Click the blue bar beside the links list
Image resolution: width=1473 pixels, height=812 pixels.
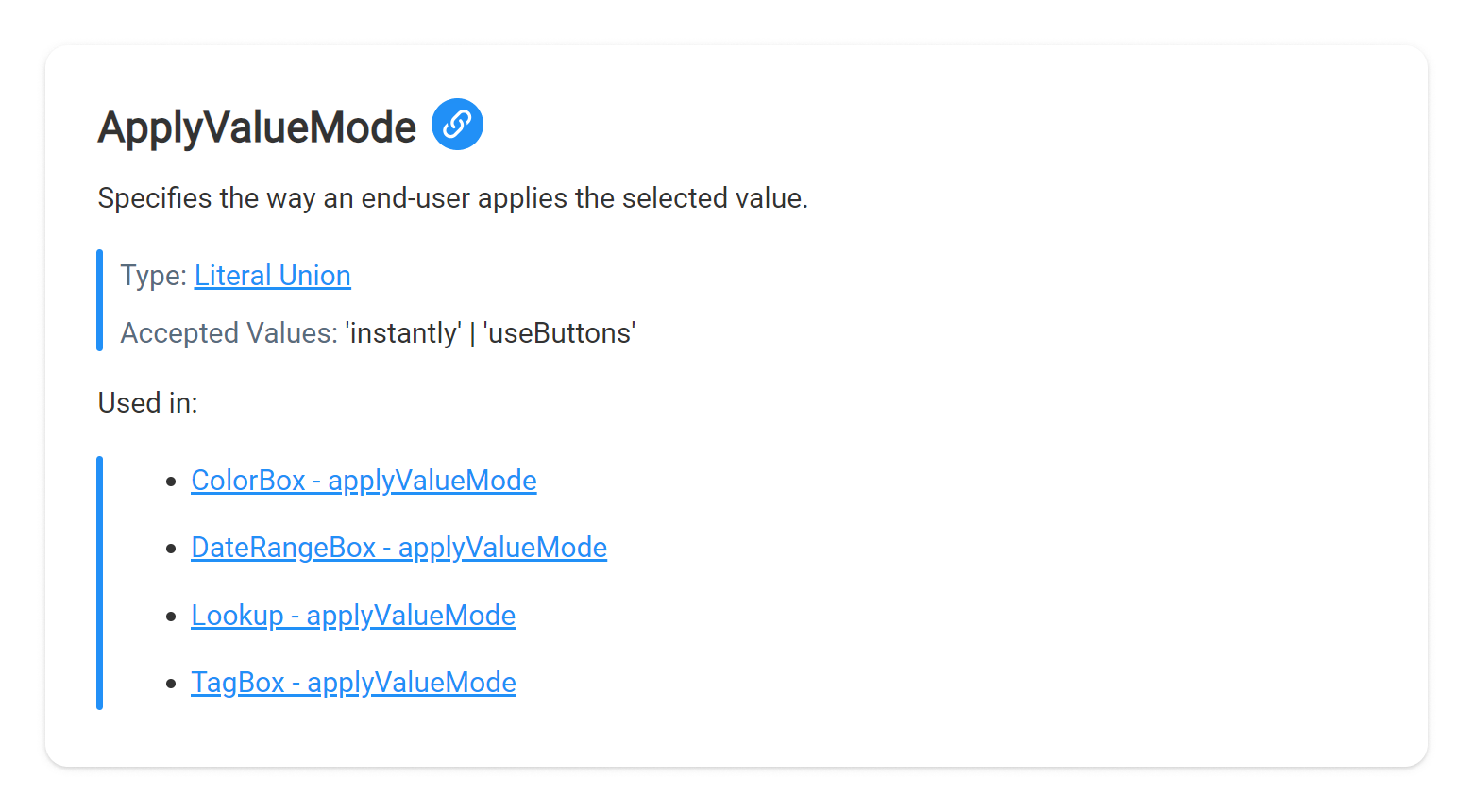[x=99, y=583]
